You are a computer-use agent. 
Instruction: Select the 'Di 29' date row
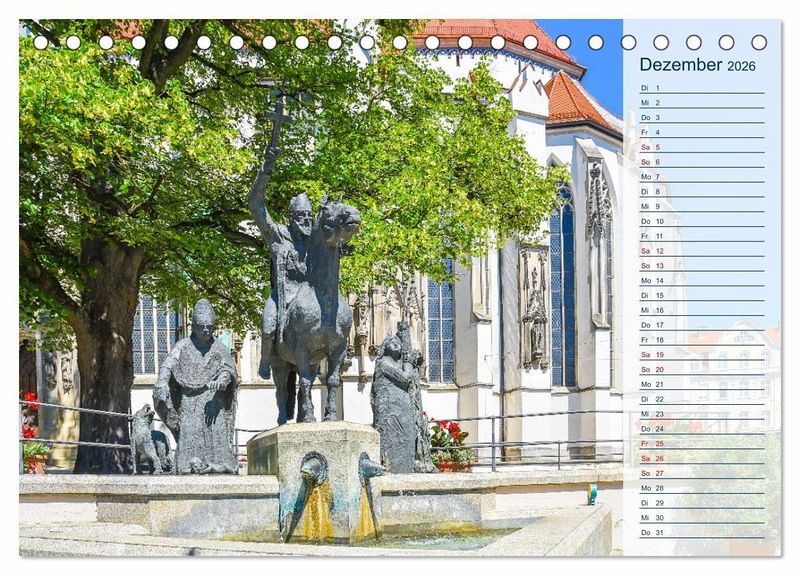(x=702, y=502)
